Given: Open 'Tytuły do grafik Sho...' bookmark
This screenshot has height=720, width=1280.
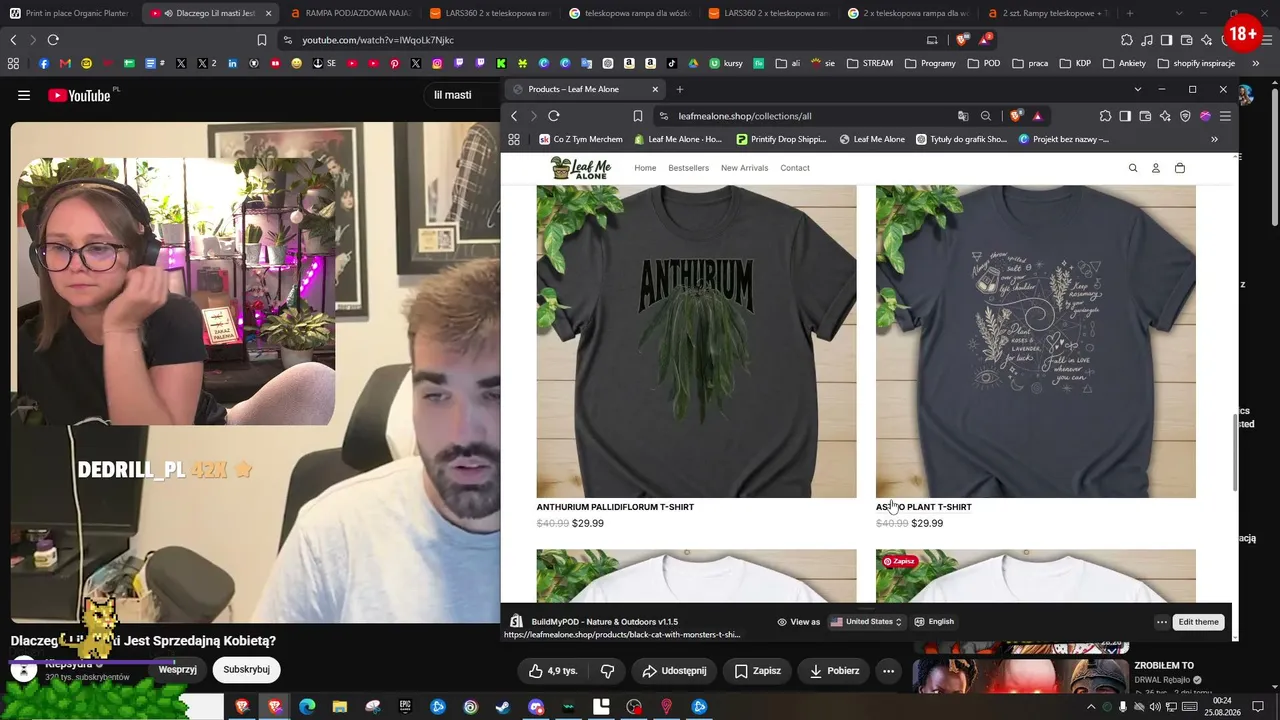Looking at the screenshot, I should pos(962,140).
